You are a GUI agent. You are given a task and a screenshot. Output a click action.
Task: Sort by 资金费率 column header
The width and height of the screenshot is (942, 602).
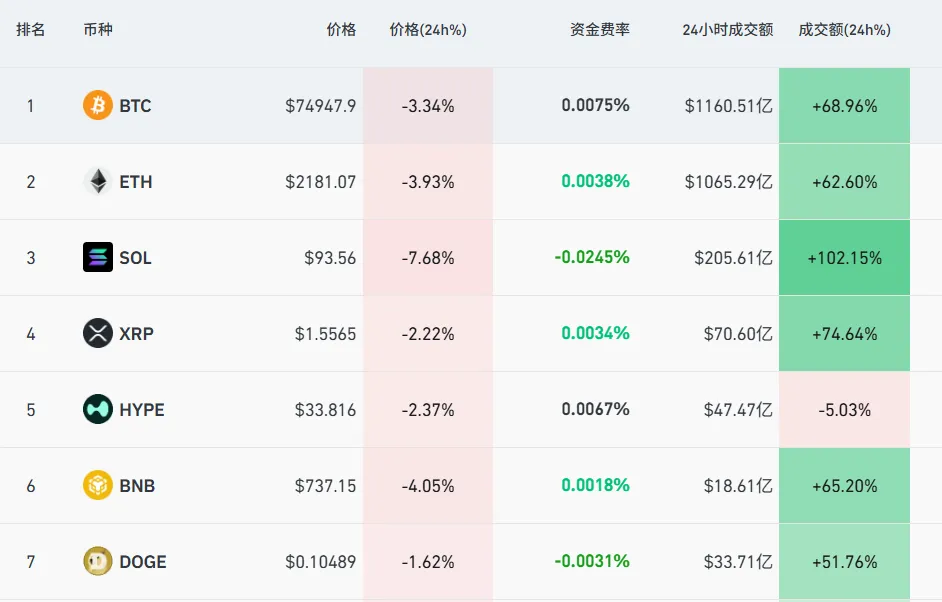click(x=600, y=30)
